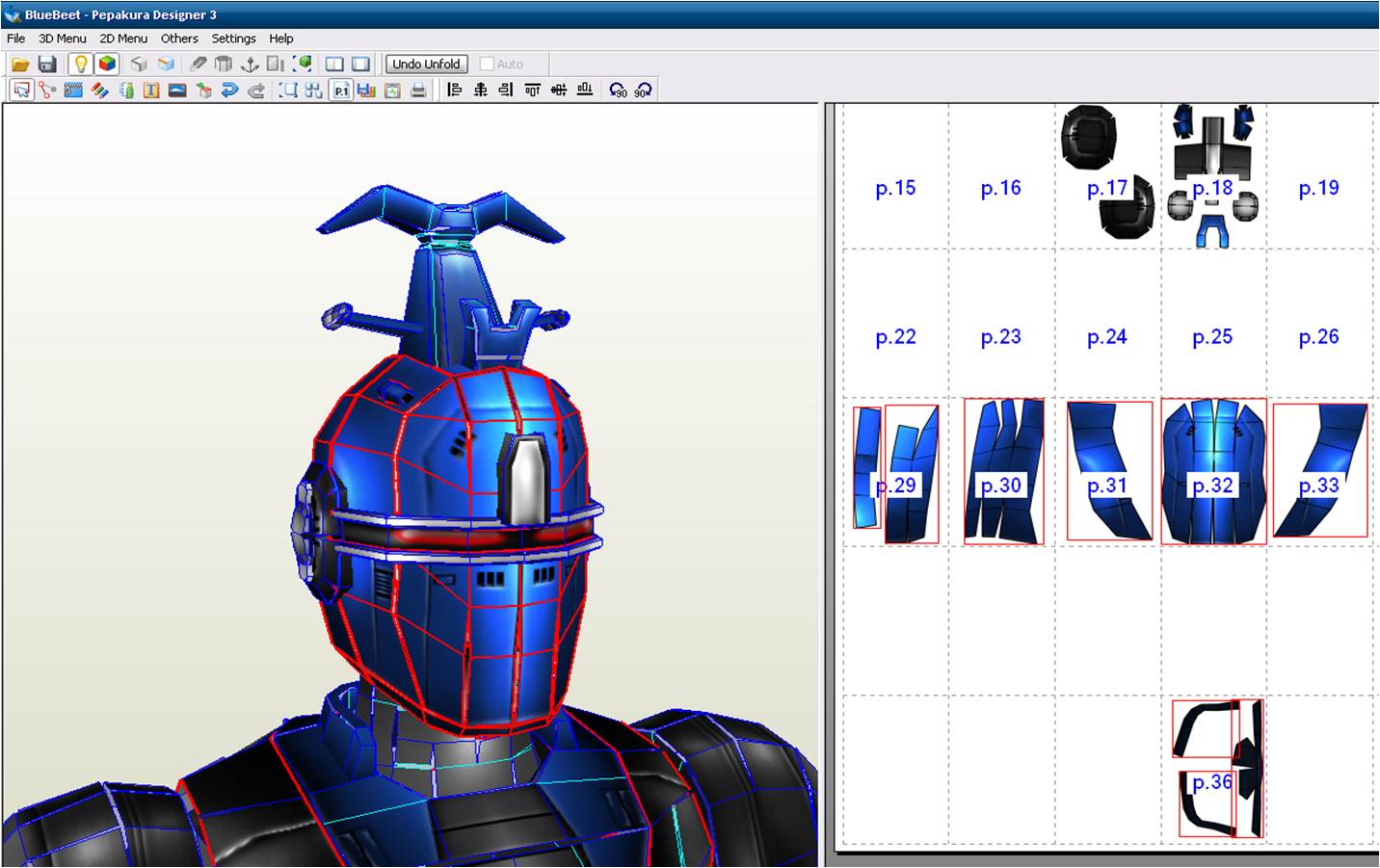This screenshot has height=868, width=1380.
Task: Open the Settings menu
Action: click(x=234, y=39)
